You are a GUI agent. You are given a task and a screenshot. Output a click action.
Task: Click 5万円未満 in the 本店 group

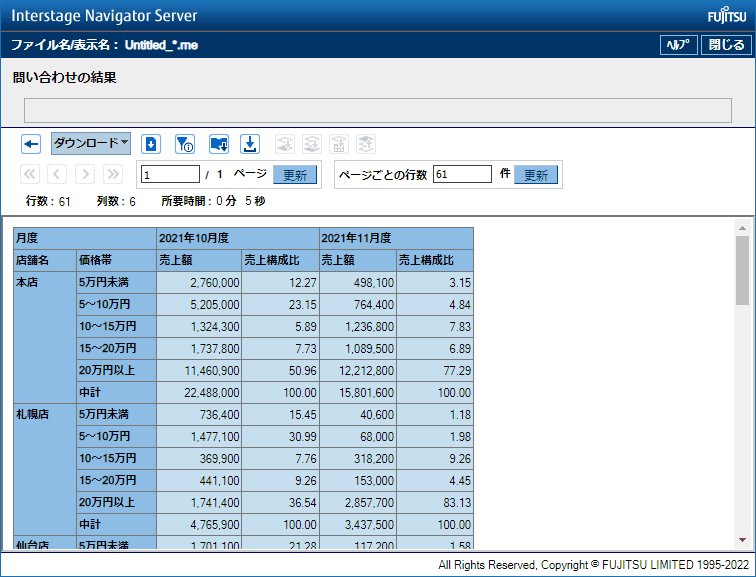116,282
